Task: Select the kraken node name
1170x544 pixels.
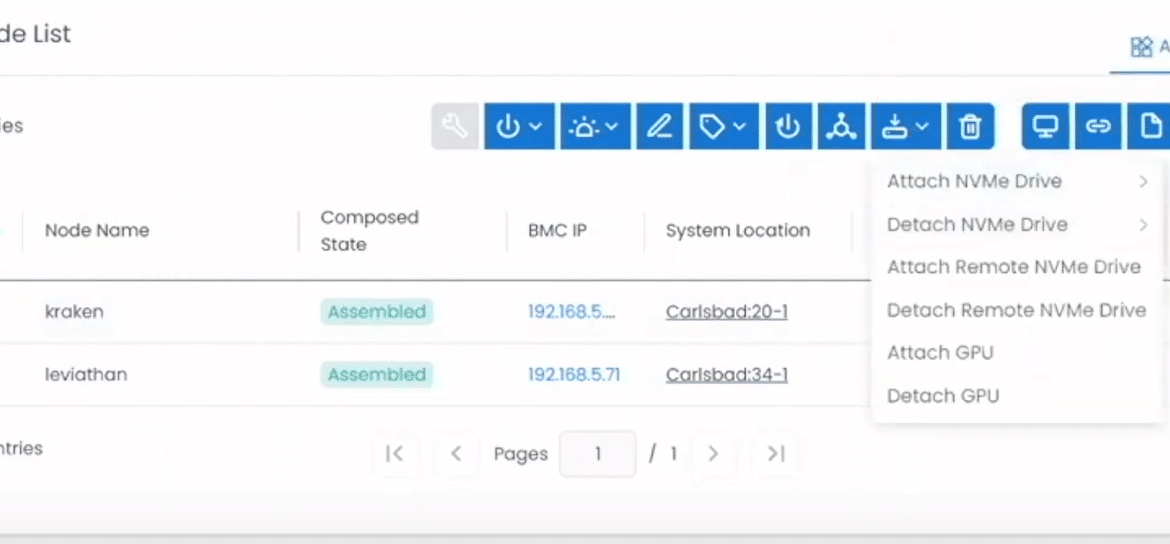Action: point(74,311)
